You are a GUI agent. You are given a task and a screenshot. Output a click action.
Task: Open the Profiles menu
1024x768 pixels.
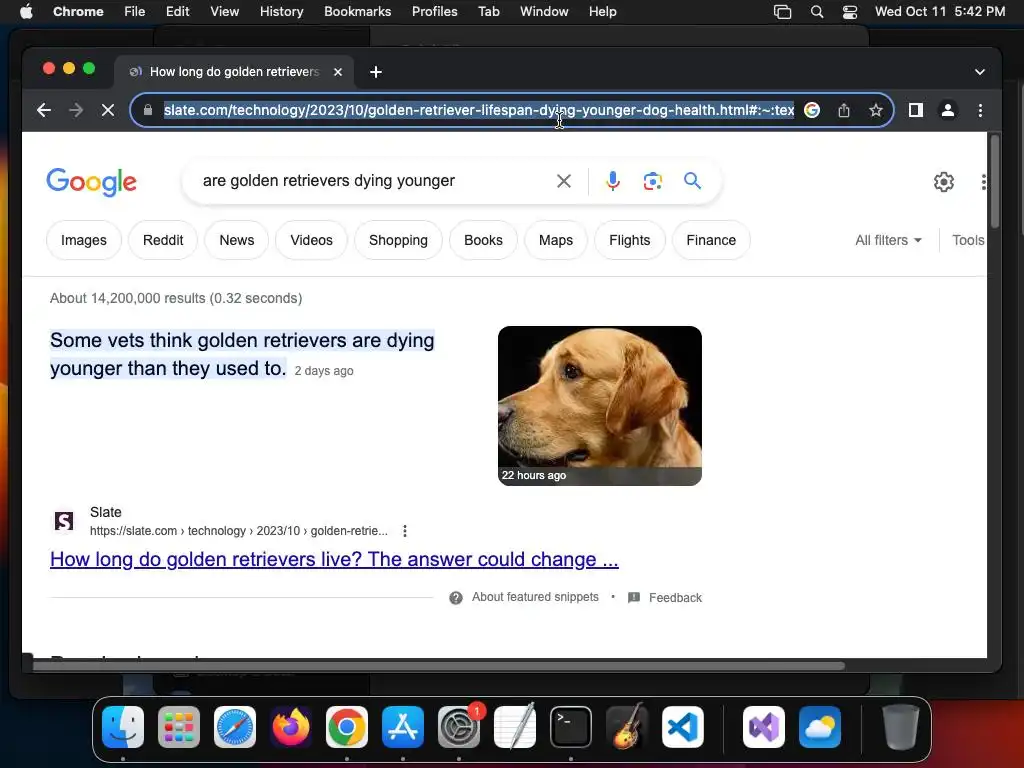[x=434, y=12]
